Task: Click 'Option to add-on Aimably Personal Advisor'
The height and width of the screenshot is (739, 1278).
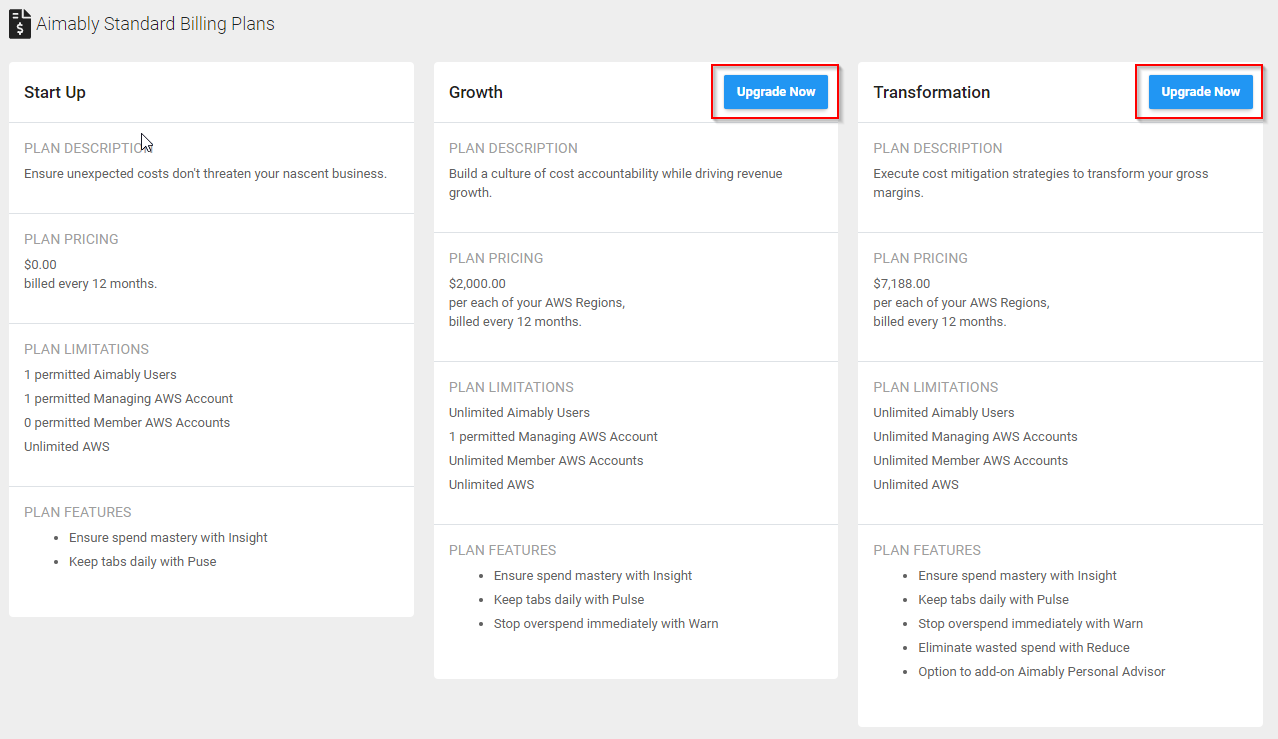Action: [1042, 672]
